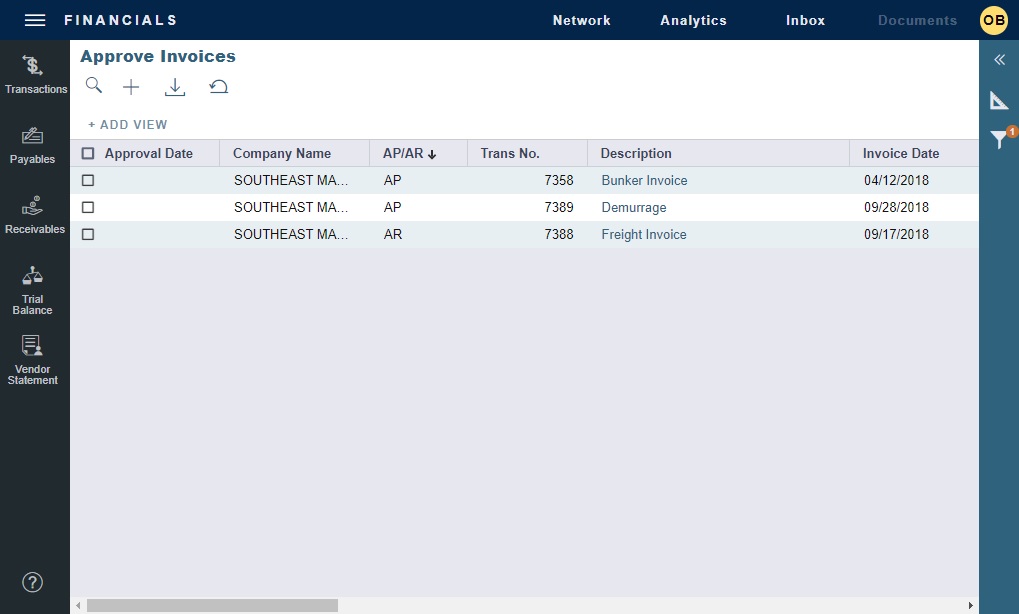Collapse the right panel with double chevron
This screenshot has width=1019, height=614.
click(999, 60)
